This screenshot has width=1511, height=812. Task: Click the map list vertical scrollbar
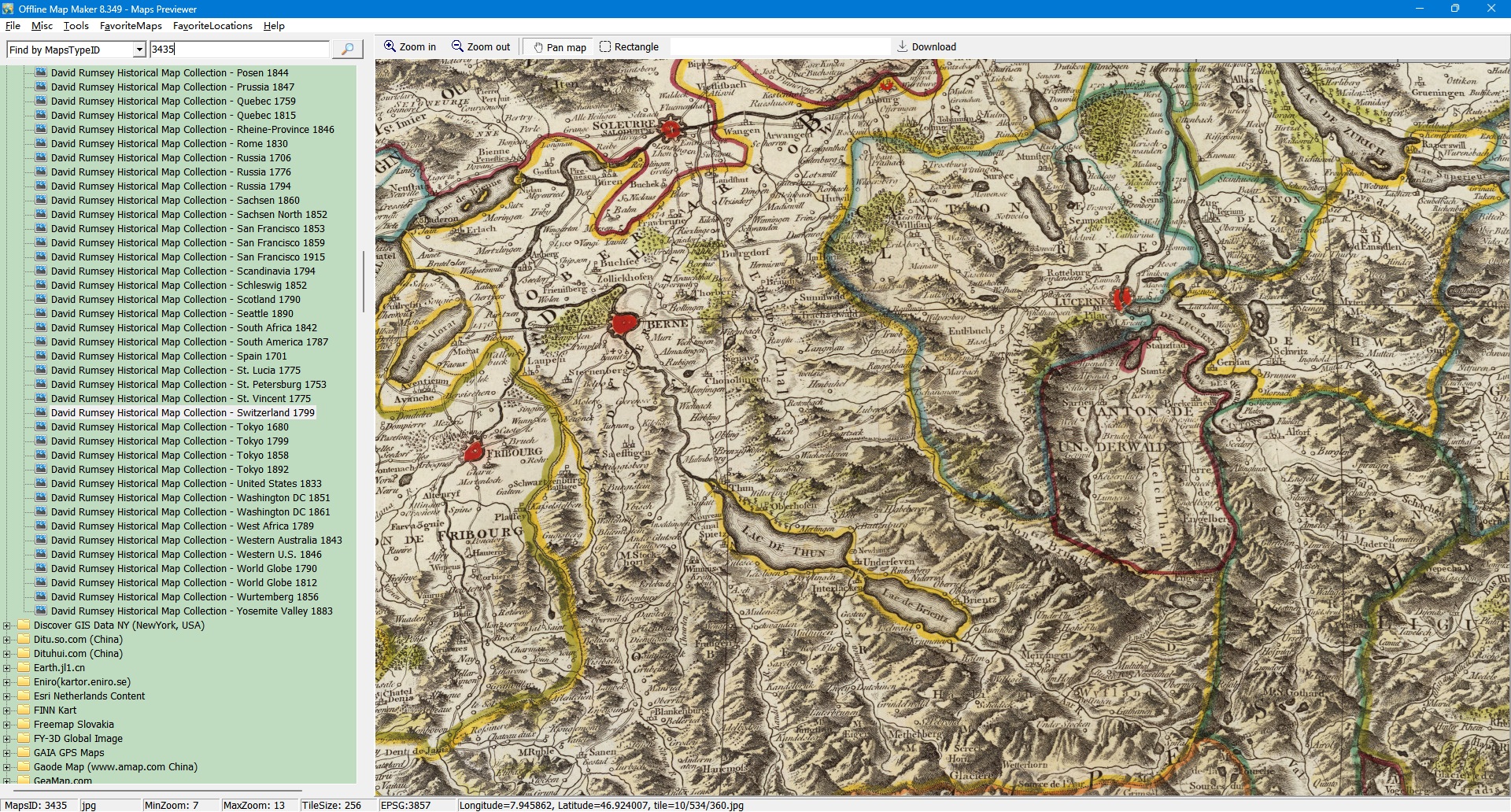(363, 282)
